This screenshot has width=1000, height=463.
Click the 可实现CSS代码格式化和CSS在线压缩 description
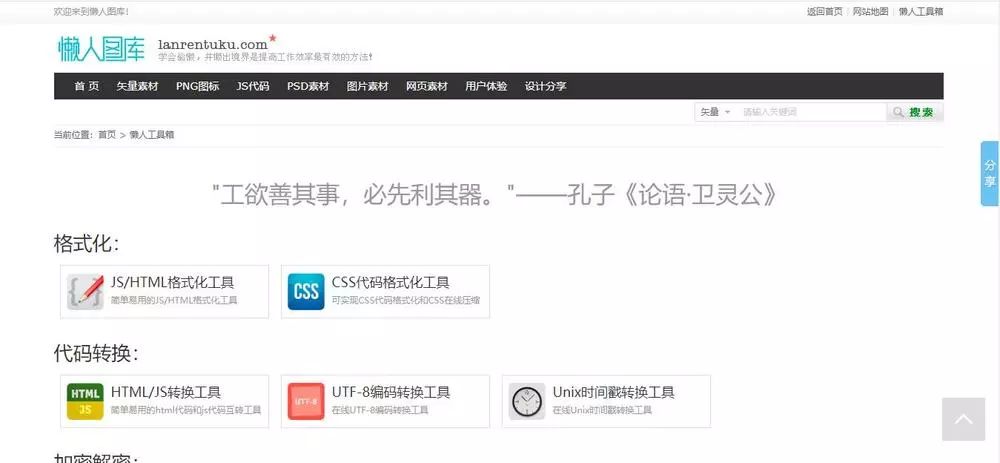406,300
